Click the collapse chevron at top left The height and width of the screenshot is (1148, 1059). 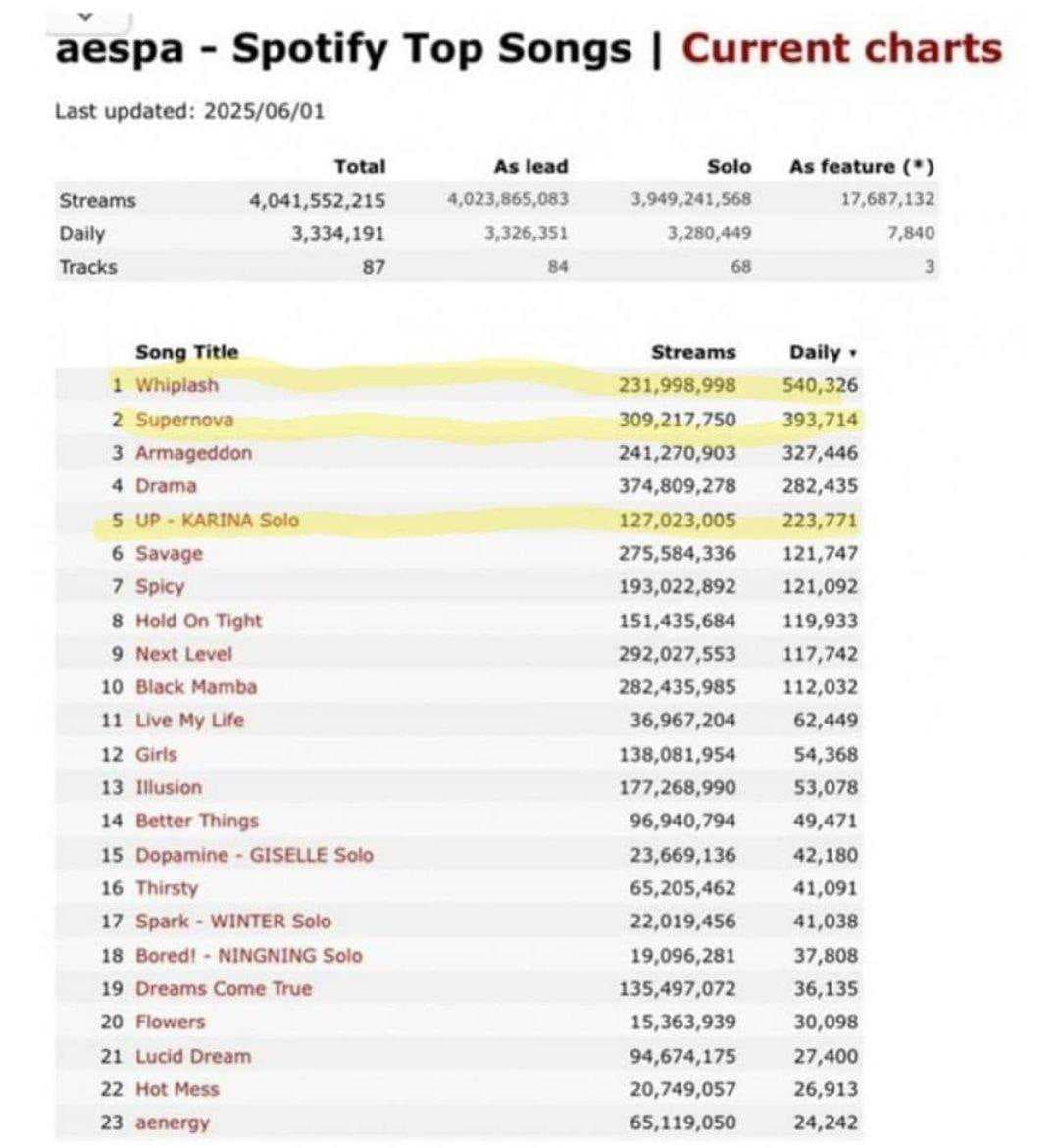pyautogui.click(x=85, y=16)
